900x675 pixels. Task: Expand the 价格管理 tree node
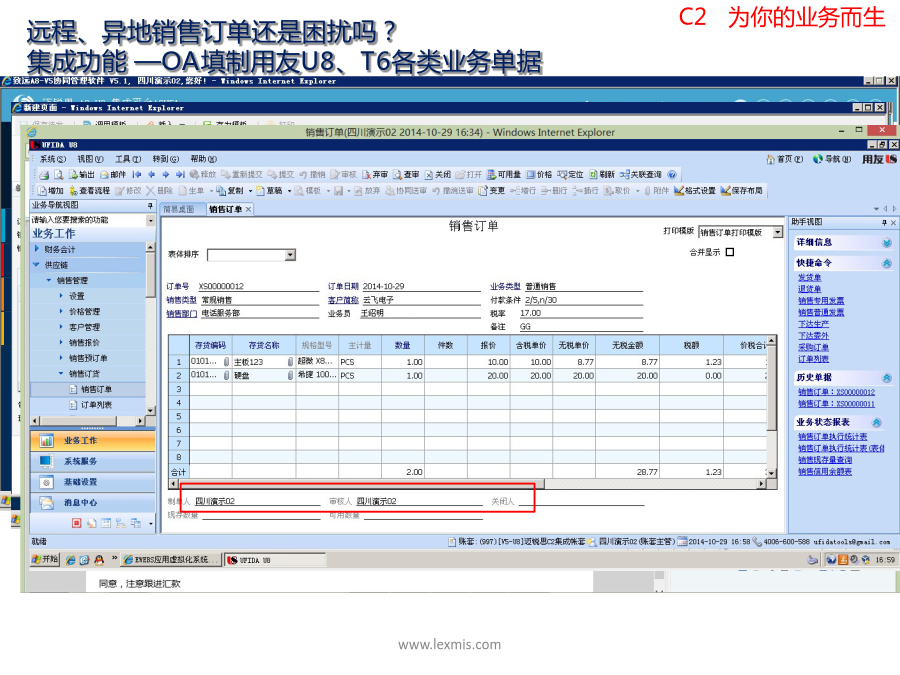click(x=61, y=311)
